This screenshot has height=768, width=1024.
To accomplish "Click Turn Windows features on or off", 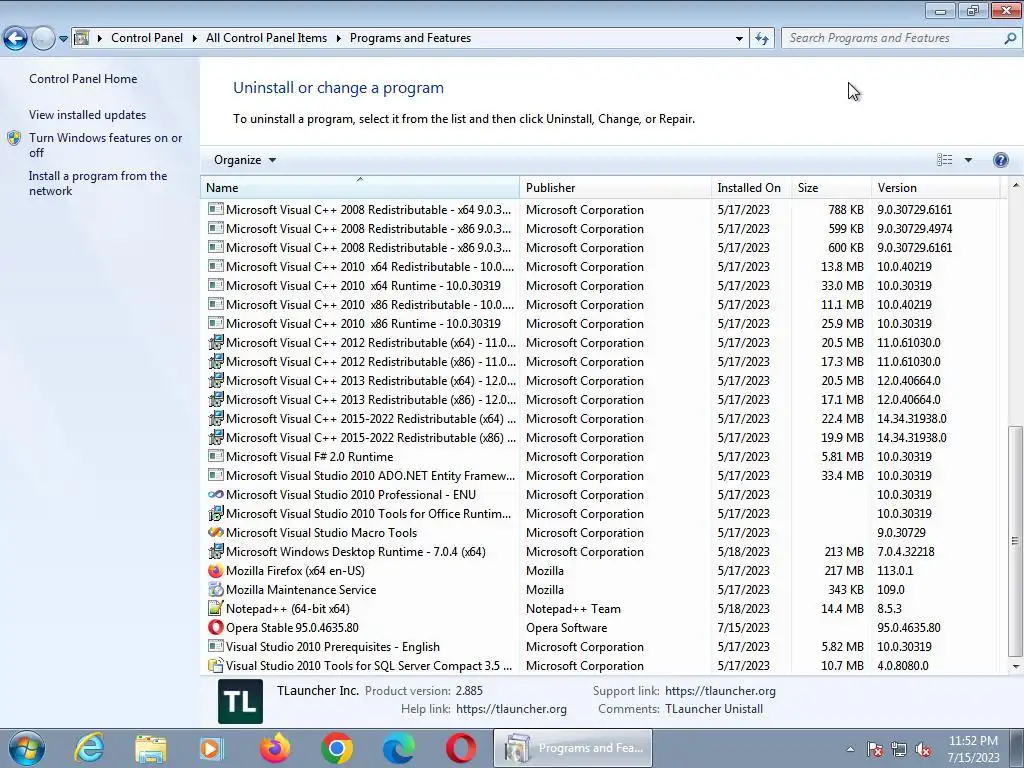I will (105, 145).
